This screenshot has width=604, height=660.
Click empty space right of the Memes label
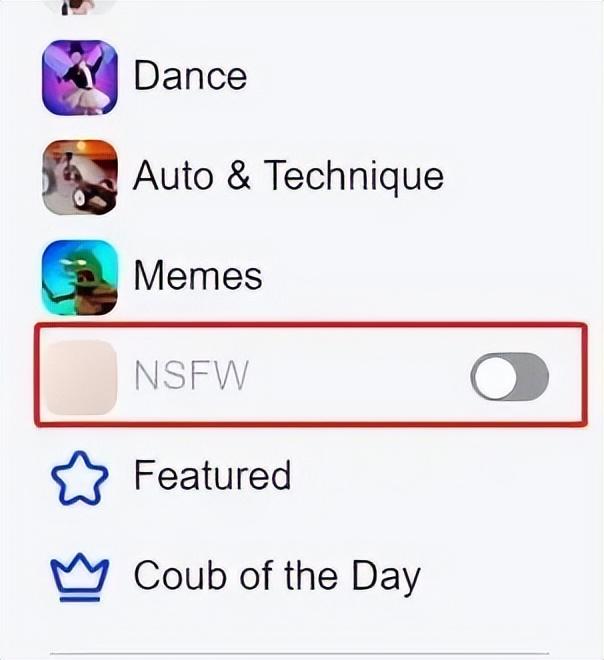421,277
